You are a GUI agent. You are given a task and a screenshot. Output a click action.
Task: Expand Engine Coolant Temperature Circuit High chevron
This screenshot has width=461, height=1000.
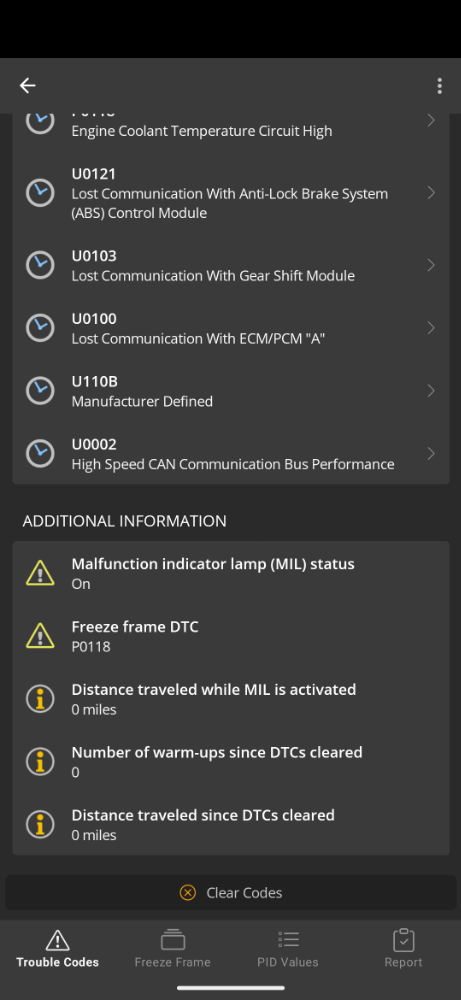click(x=431, y=120)
